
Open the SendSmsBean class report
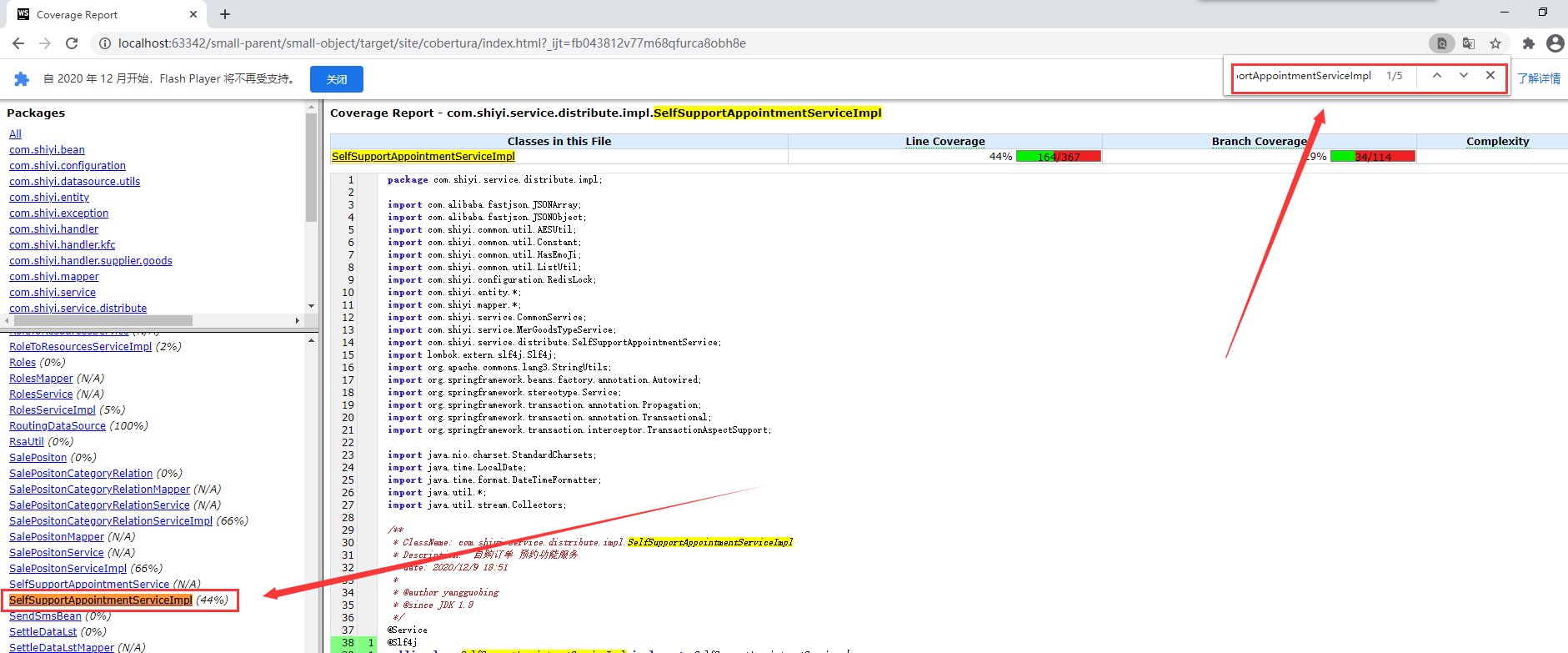click(x=45, y=616)
